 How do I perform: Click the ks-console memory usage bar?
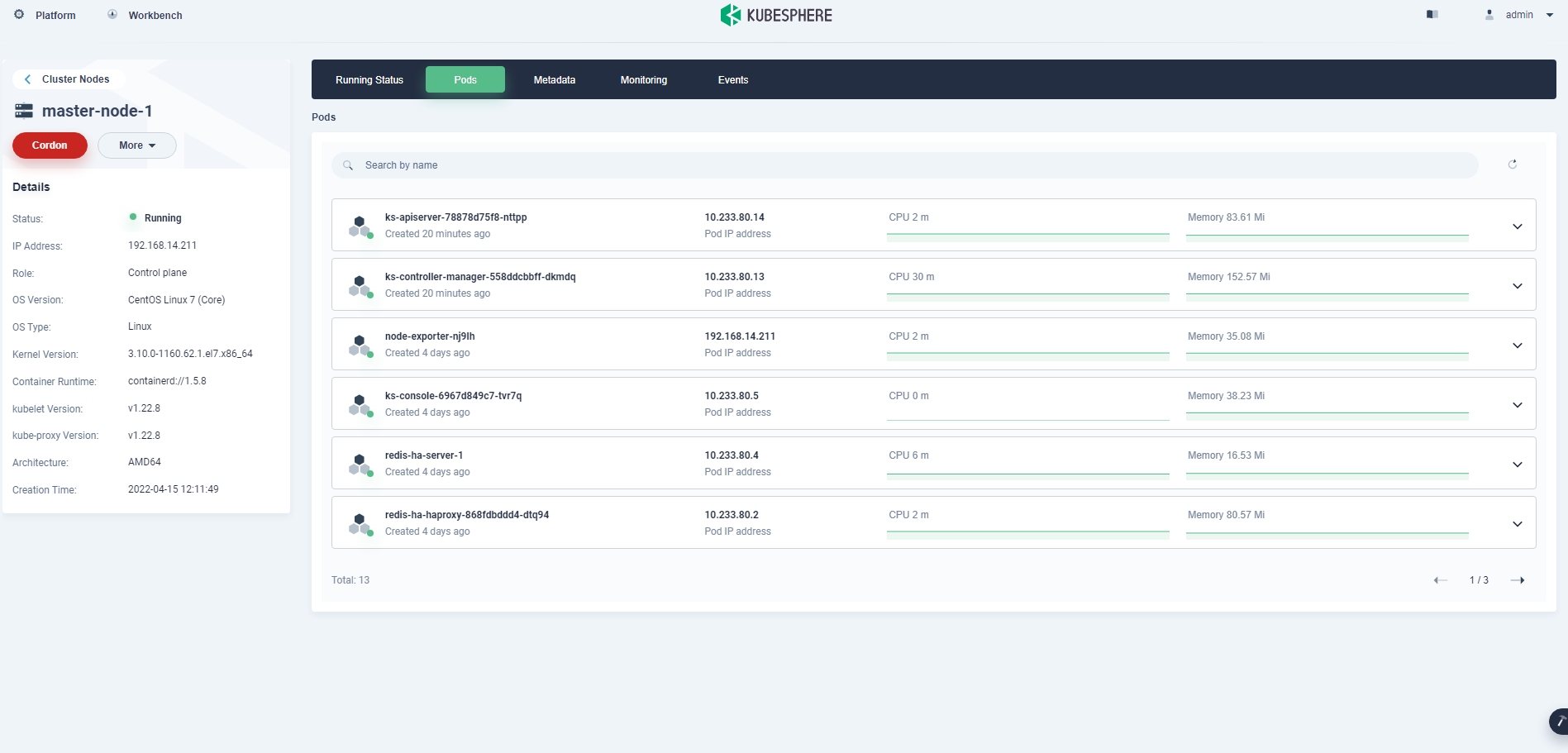(1327, 415)
